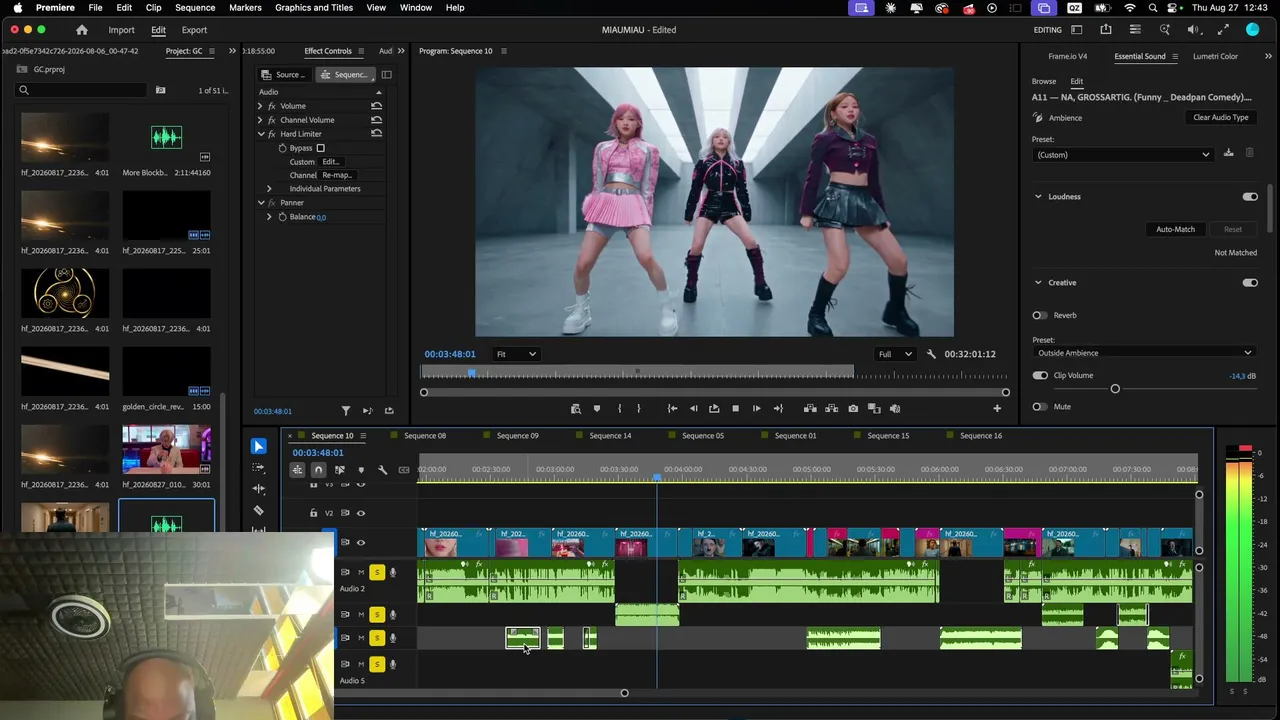Click the Home icon in the header
Image resolution: width=1280 pixels, height=720 pixels.
[x=82, y=30]
